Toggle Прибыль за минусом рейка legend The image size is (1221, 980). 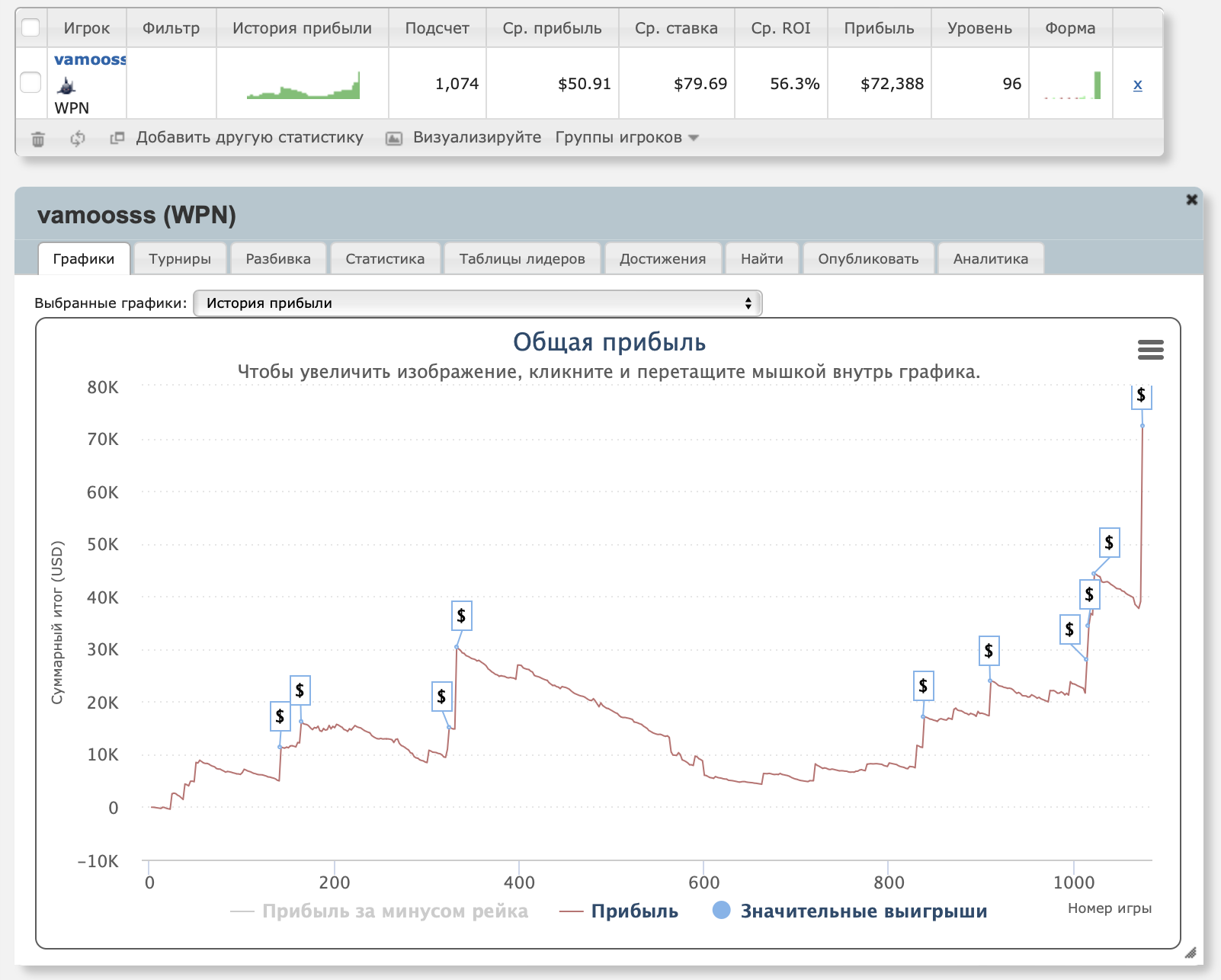tap(379, 911)
